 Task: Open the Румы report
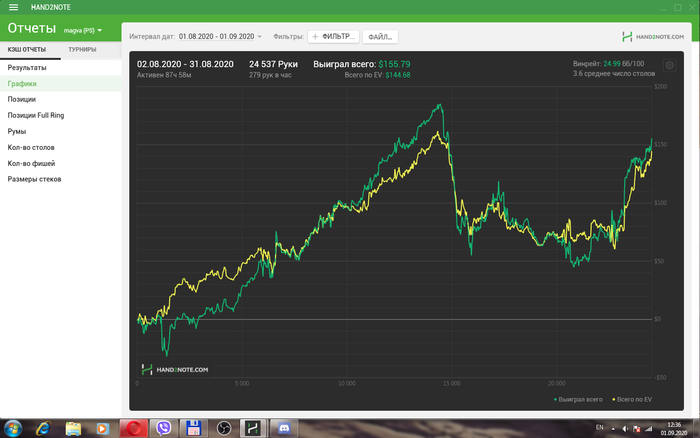tap(61, 131)
